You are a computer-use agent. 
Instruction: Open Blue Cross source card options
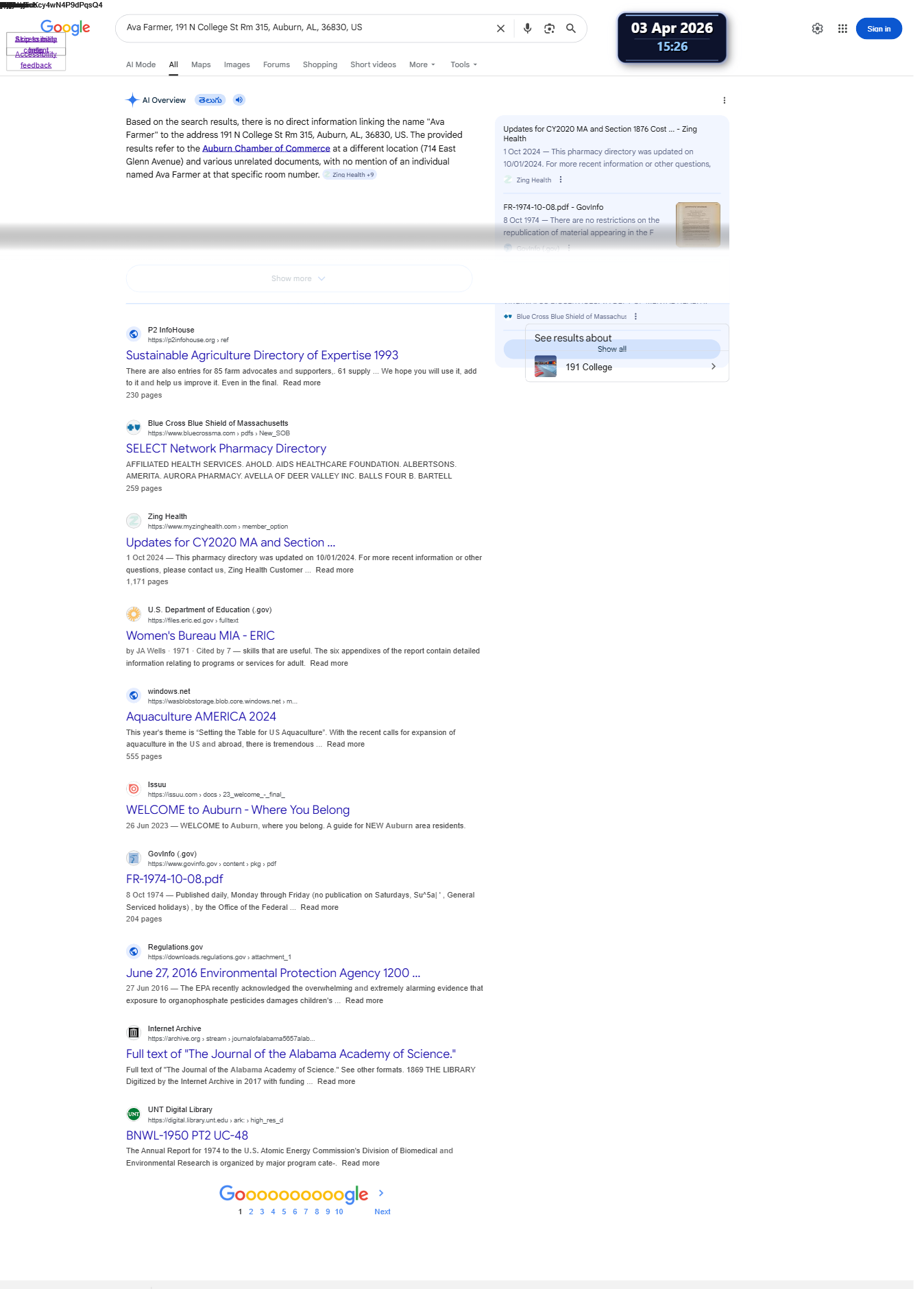[635, 317]
